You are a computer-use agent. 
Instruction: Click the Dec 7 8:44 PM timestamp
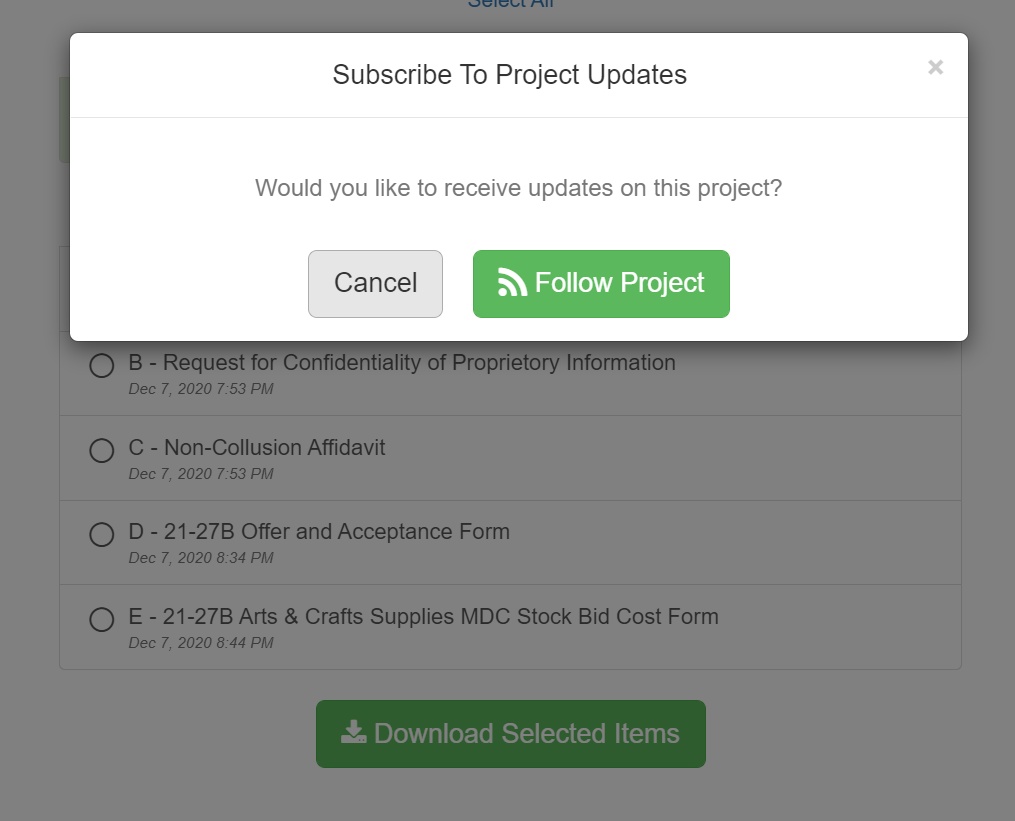click(x=199, y=643)
